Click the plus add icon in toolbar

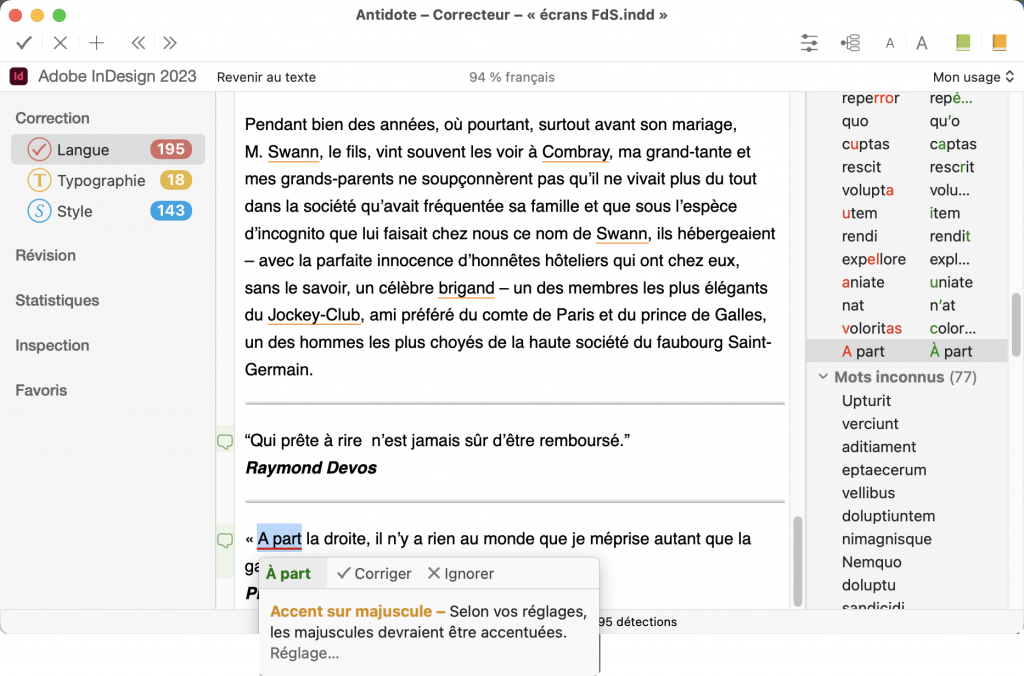(96, 43)
